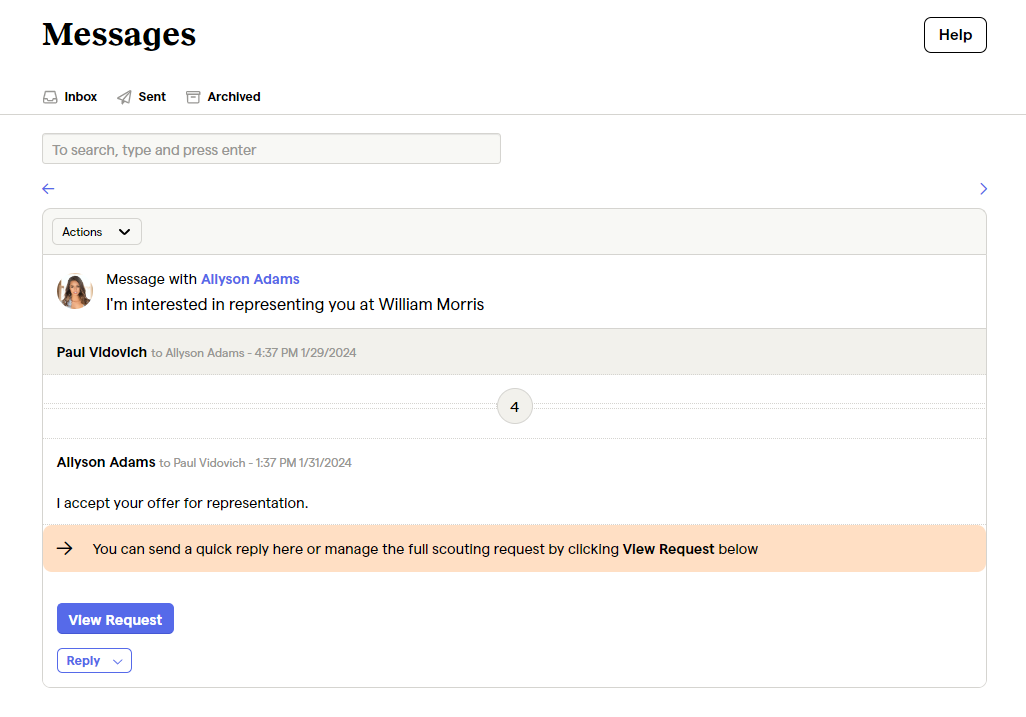Click the Reply button label
Image resolution: width=1026 pixels, height=717 pixels.
coord(83,661)
